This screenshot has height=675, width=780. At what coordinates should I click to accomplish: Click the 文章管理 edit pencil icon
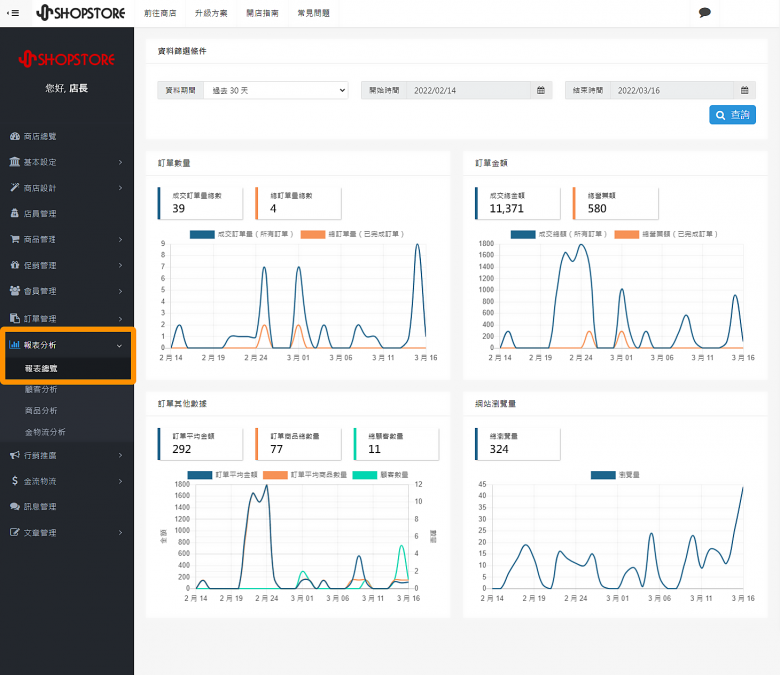[15, 532]
